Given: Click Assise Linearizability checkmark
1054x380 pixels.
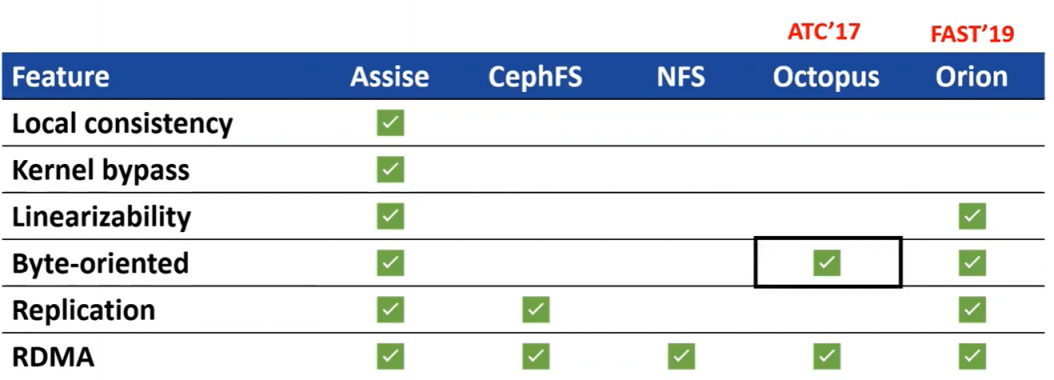Looking at the screenshot, I should [390, 217].
